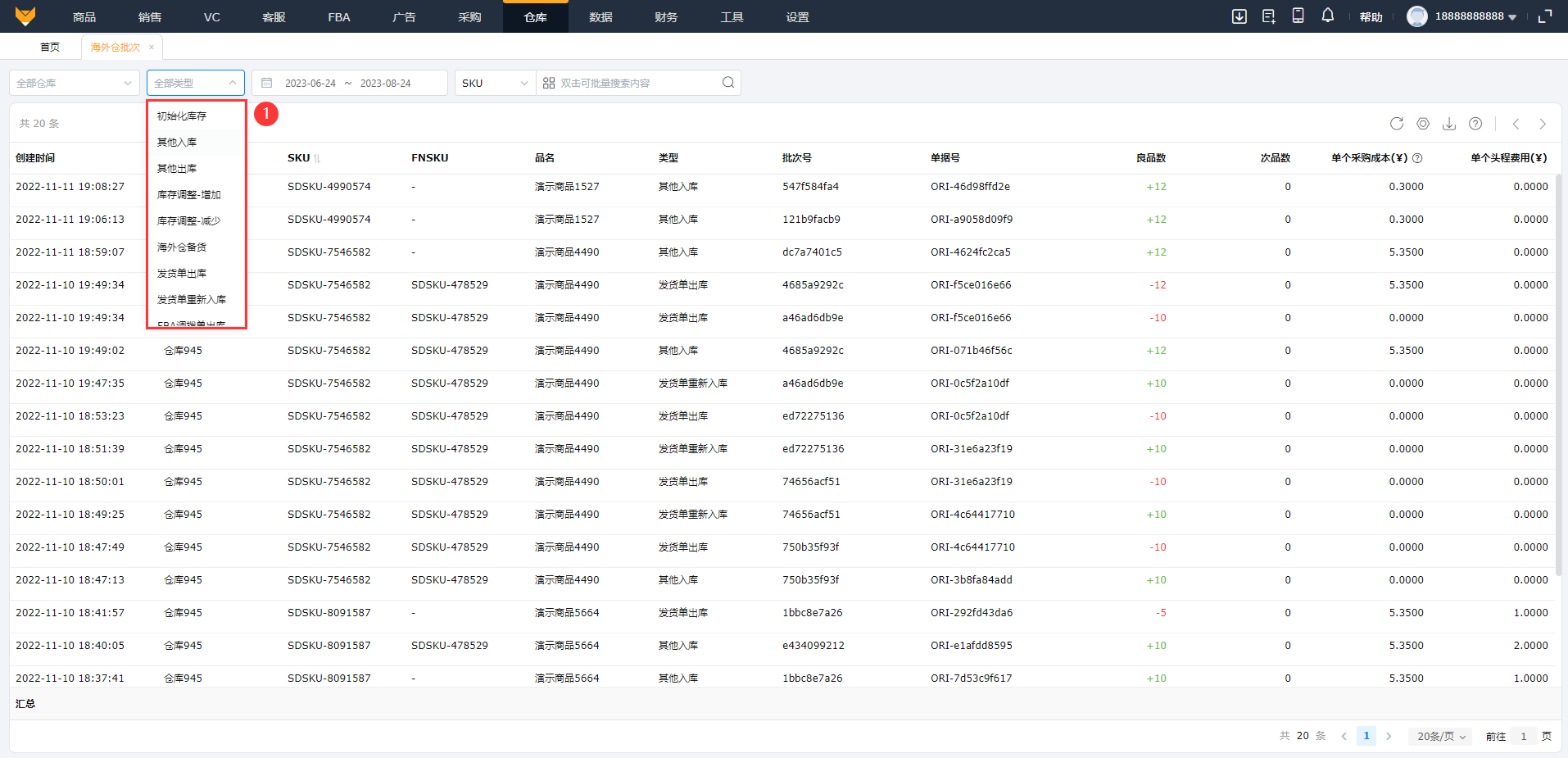Image resolution: width=1568 pixels, height=758 pixels.
Task: Open table column settings hexagon icon
Action: [1423, 124]
